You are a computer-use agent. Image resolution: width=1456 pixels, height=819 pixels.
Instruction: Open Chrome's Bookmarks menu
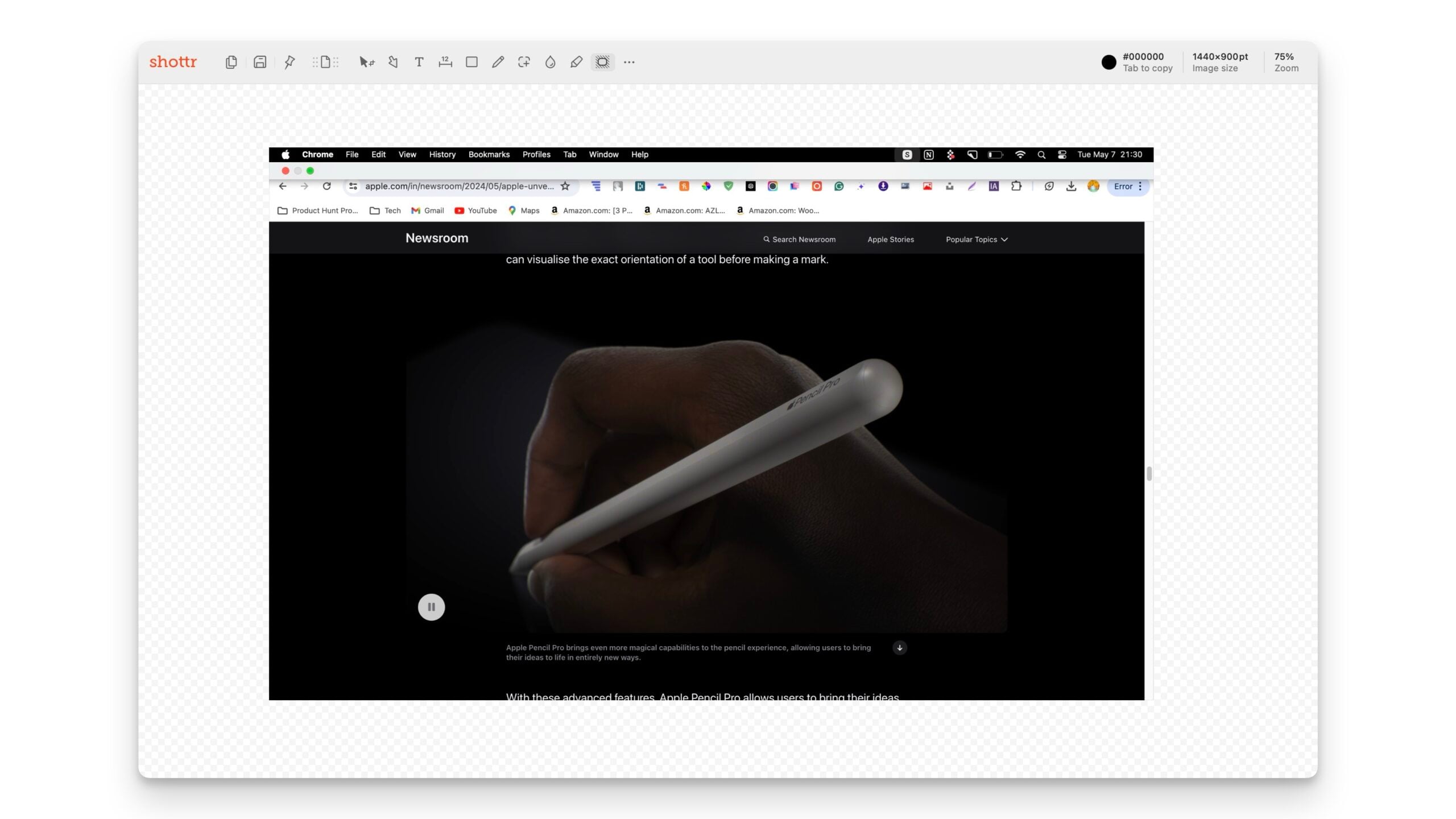click(x=489, y=154)
